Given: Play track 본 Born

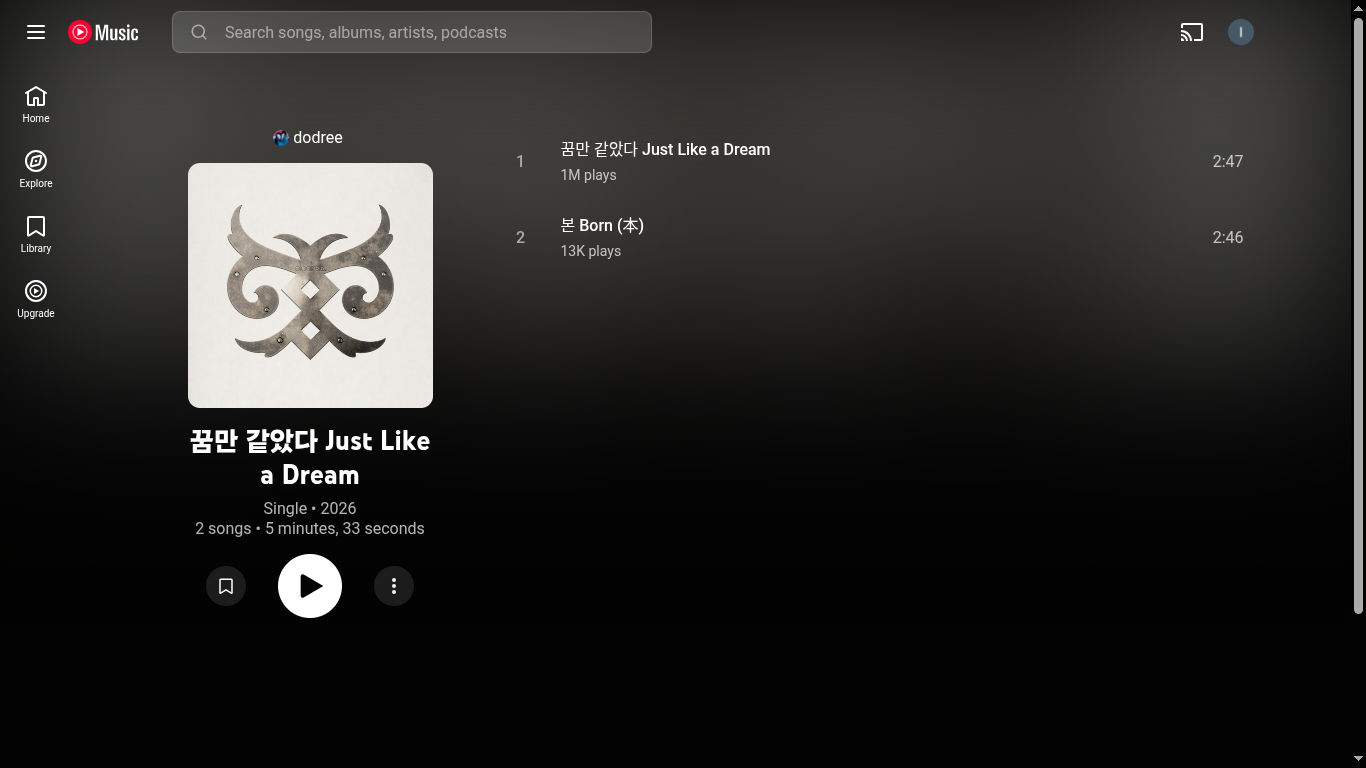Looking at the screenshot, I should click(602, 226).
